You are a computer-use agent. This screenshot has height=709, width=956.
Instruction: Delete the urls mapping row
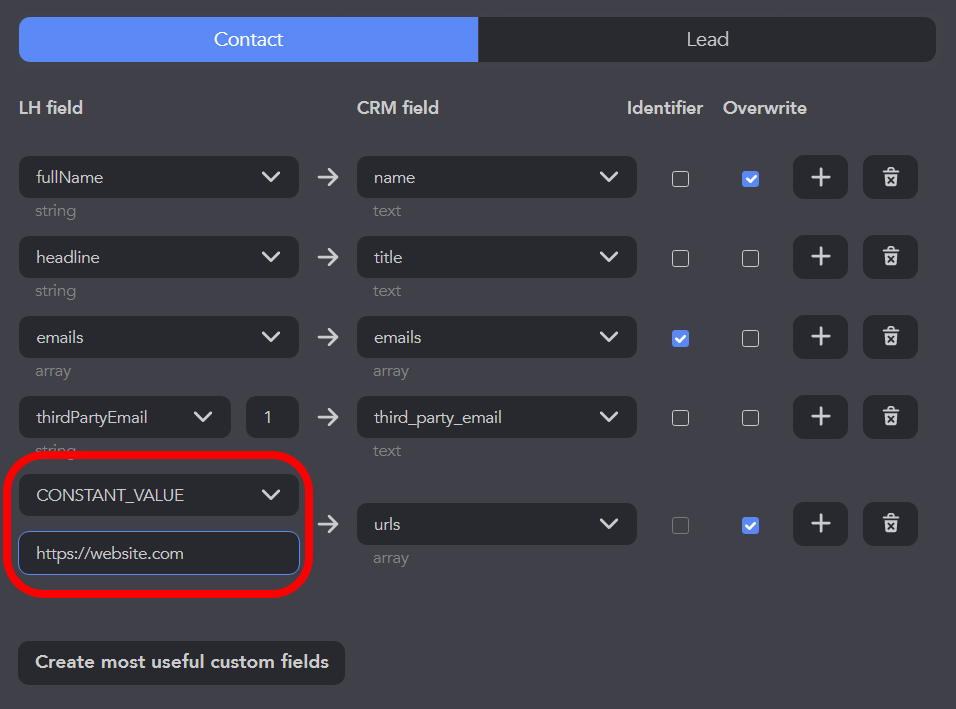[890, 524]
